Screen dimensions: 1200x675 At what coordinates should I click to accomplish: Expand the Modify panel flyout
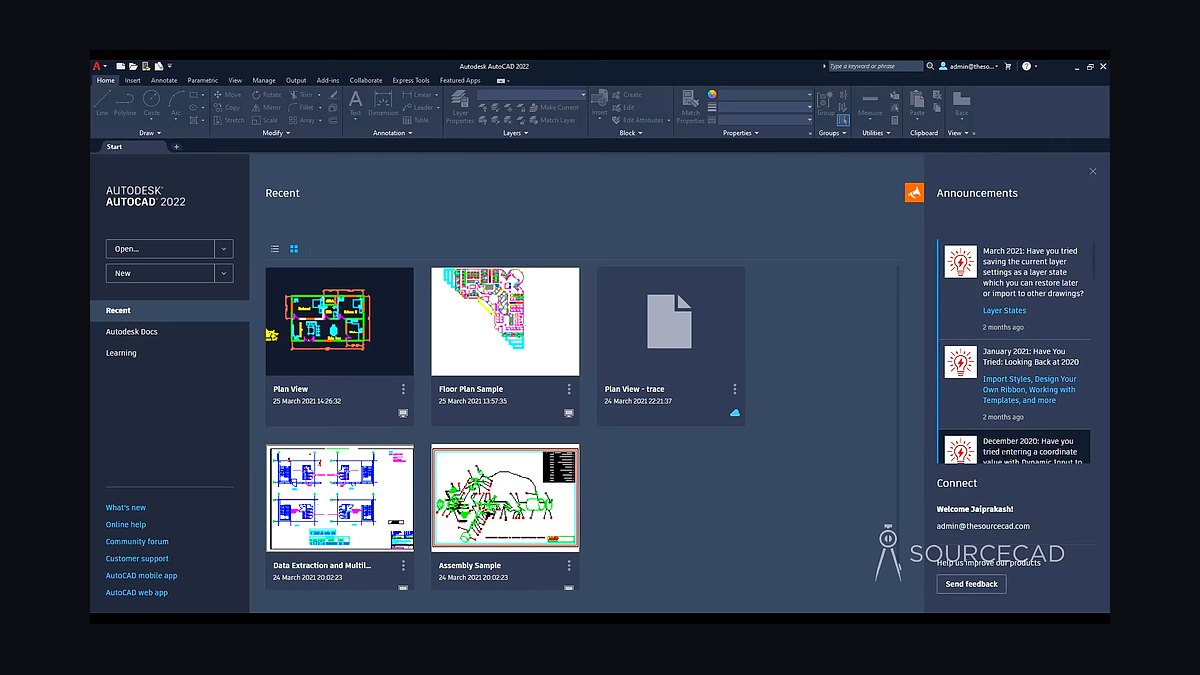276,133
